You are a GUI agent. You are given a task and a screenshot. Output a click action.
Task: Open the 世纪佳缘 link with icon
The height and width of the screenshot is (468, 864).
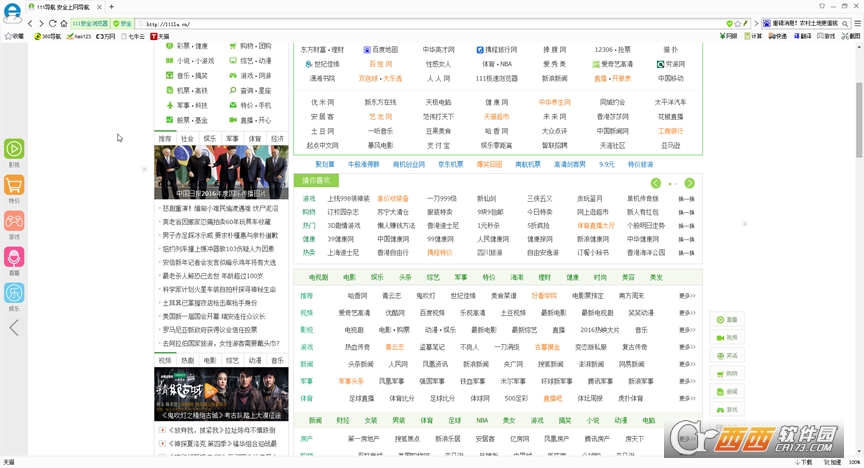pyautogui.click(x=323, y=64)
